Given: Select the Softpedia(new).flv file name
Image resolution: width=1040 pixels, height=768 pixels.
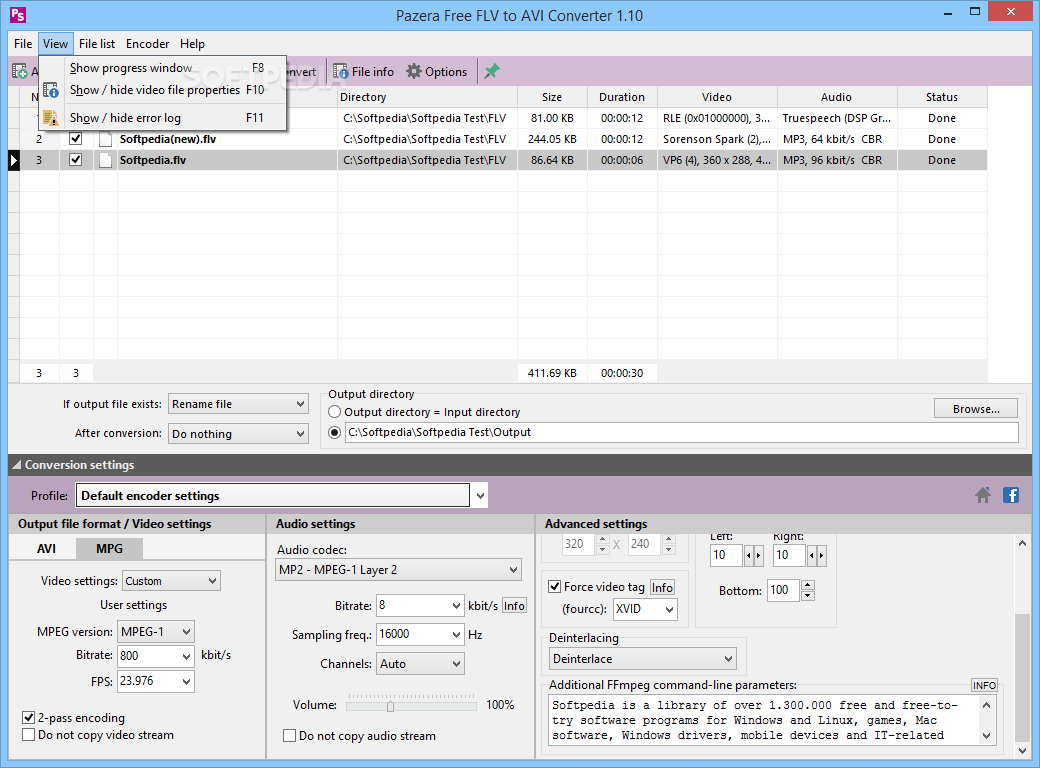Looking at the screenshot, I should click(168, 139).
